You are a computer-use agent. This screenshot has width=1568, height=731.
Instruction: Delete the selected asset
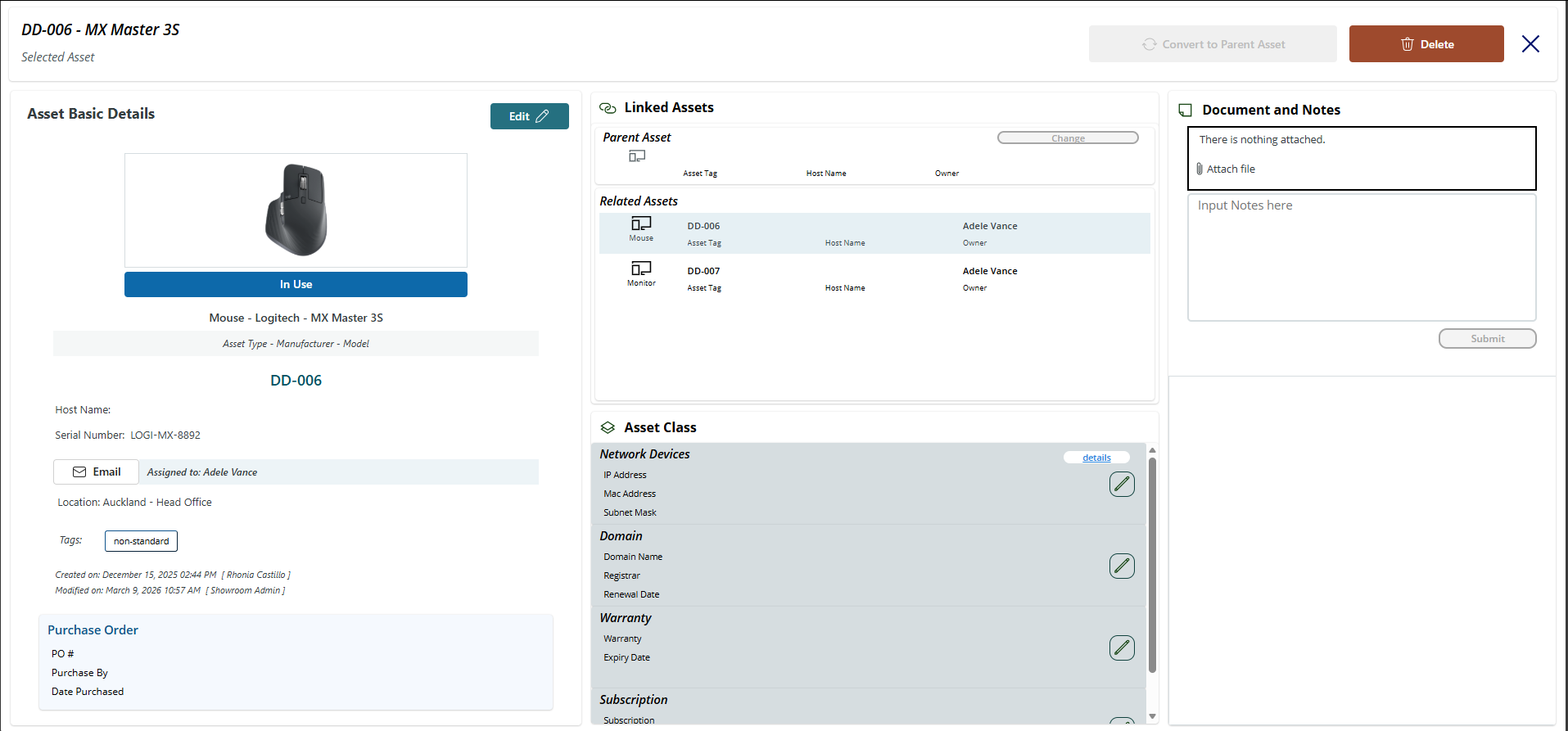tap(1426, 44)
